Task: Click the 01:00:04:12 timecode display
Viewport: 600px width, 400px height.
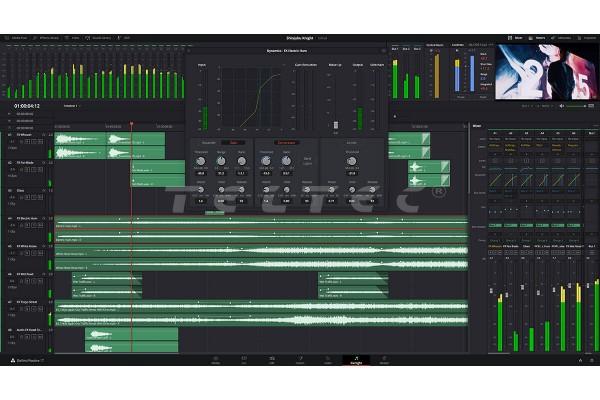Action: 27,104
